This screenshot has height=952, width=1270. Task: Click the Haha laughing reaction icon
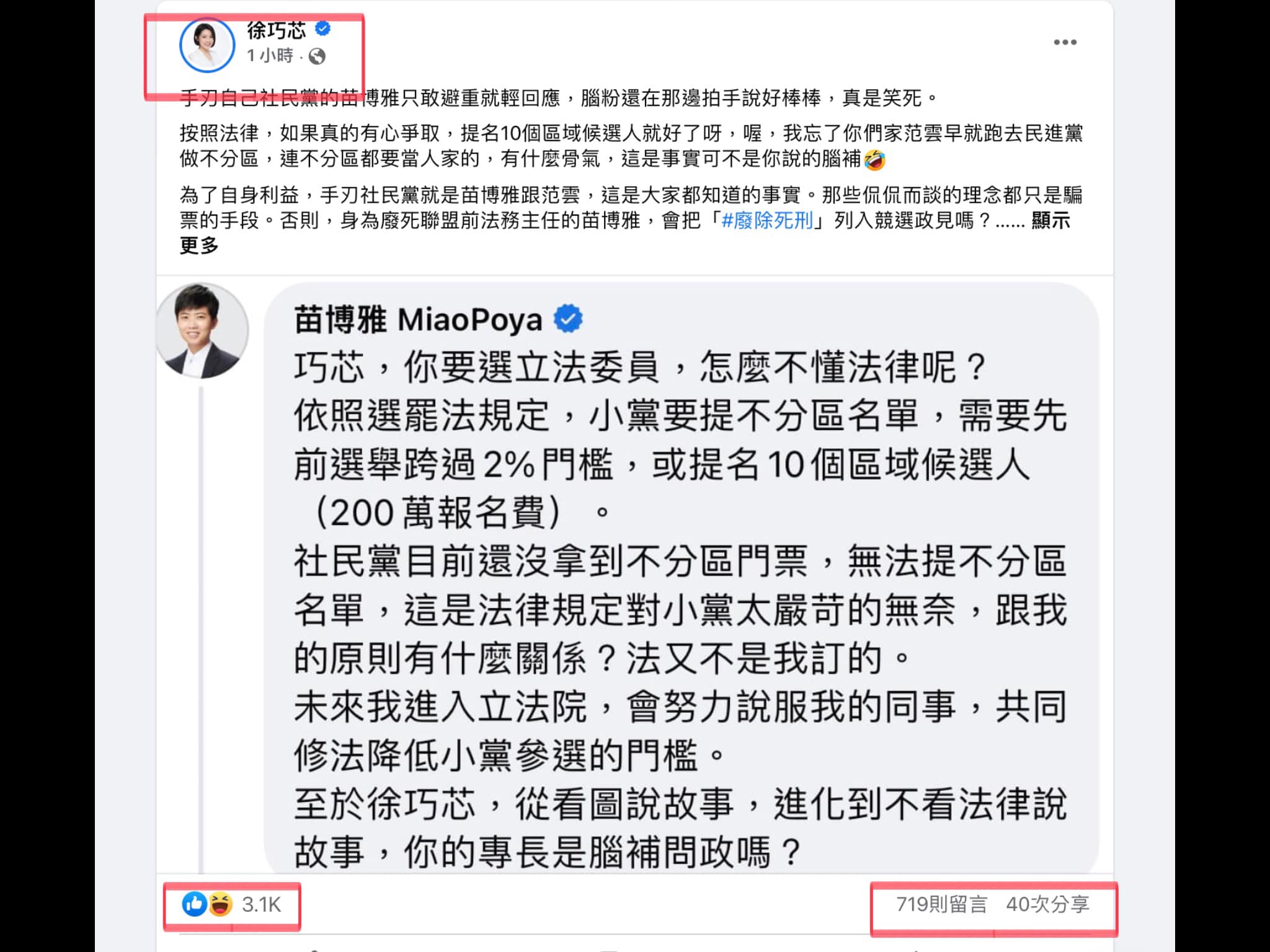click(220, 905)
